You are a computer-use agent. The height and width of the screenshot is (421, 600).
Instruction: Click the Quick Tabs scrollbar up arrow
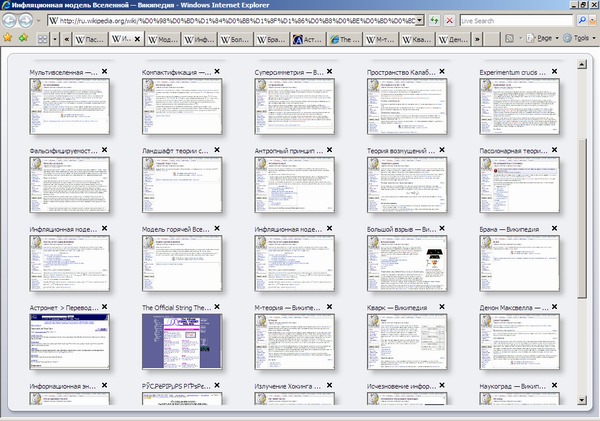(582, 64)
